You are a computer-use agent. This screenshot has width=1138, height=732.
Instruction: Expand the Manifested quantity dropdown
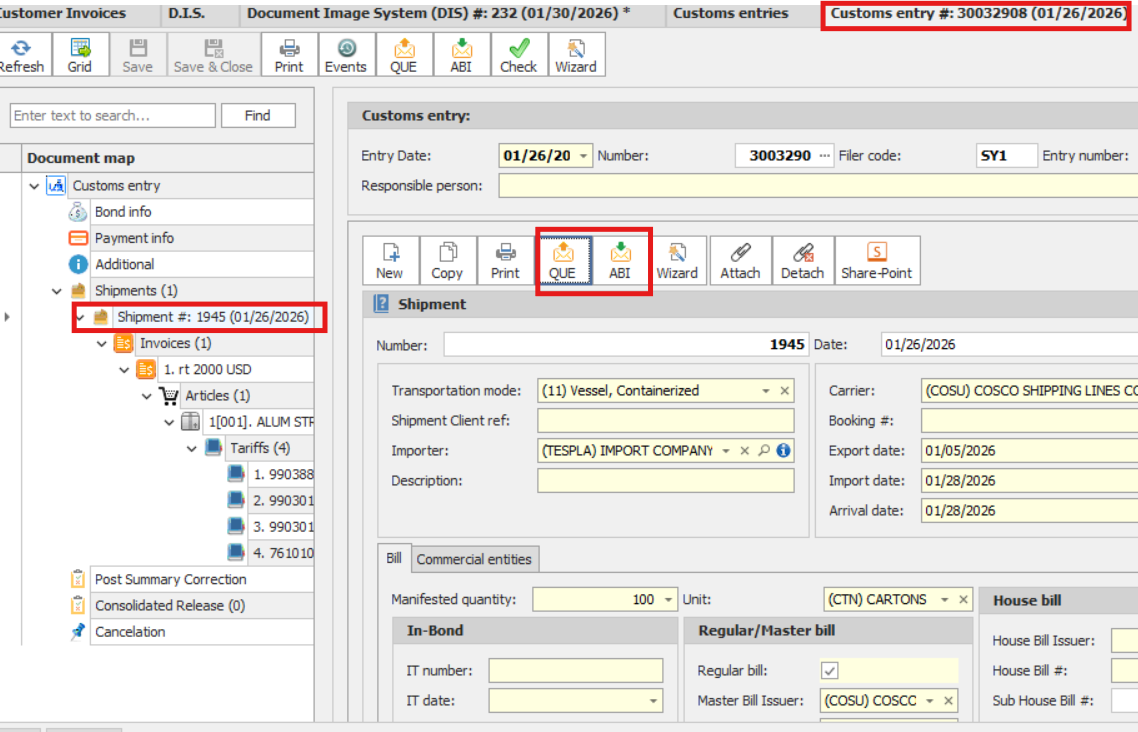668,600
